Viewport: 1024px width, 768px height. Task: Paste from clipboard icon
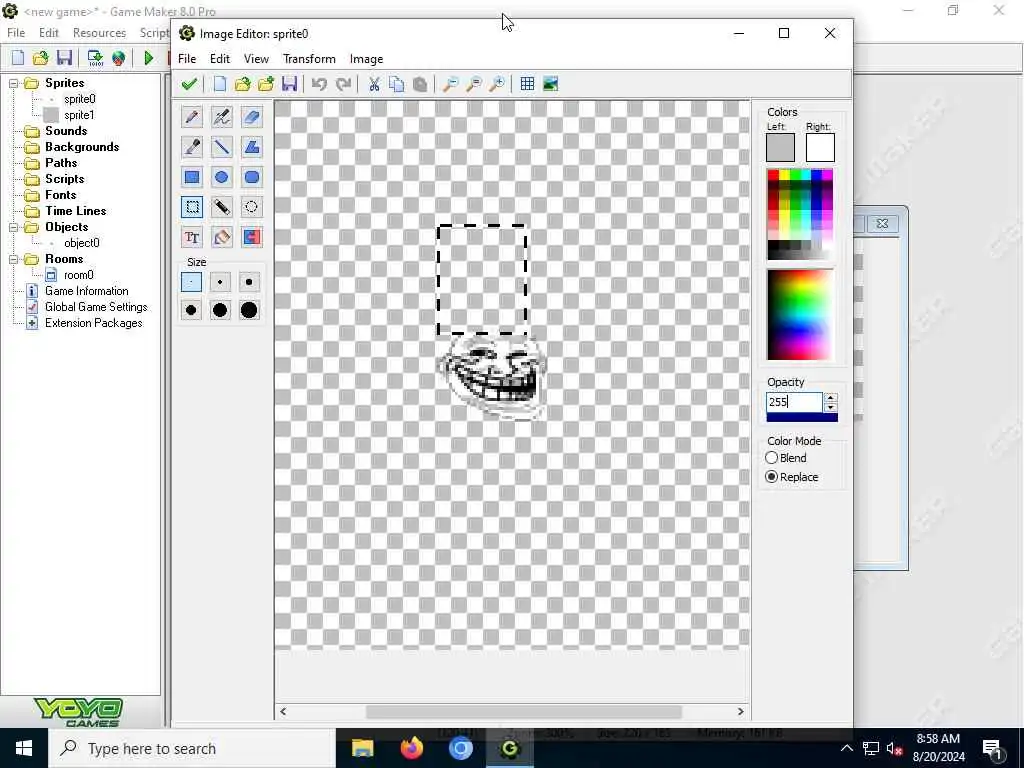click(420, 84)
